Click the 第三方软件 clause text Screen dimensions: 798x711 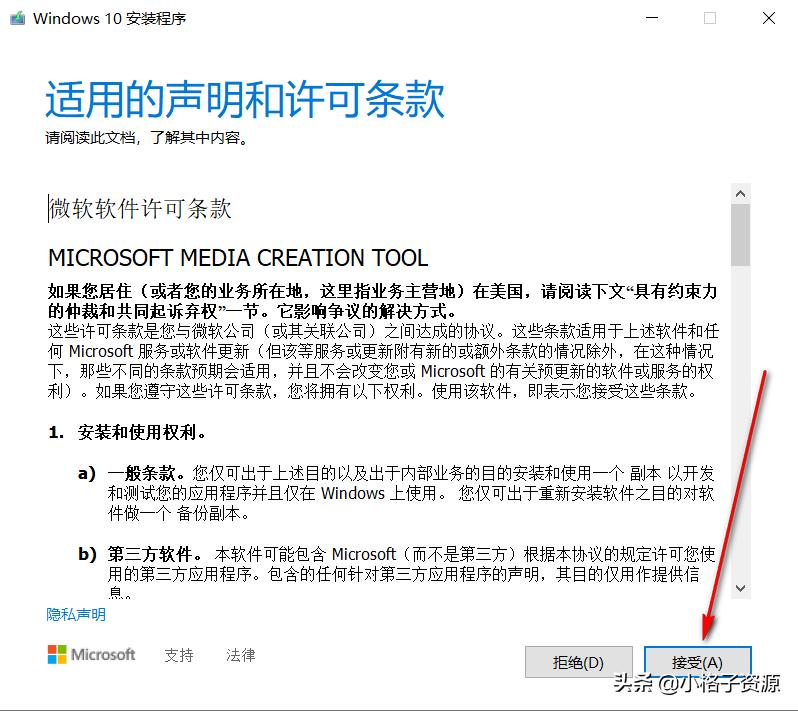coord(154,554)
